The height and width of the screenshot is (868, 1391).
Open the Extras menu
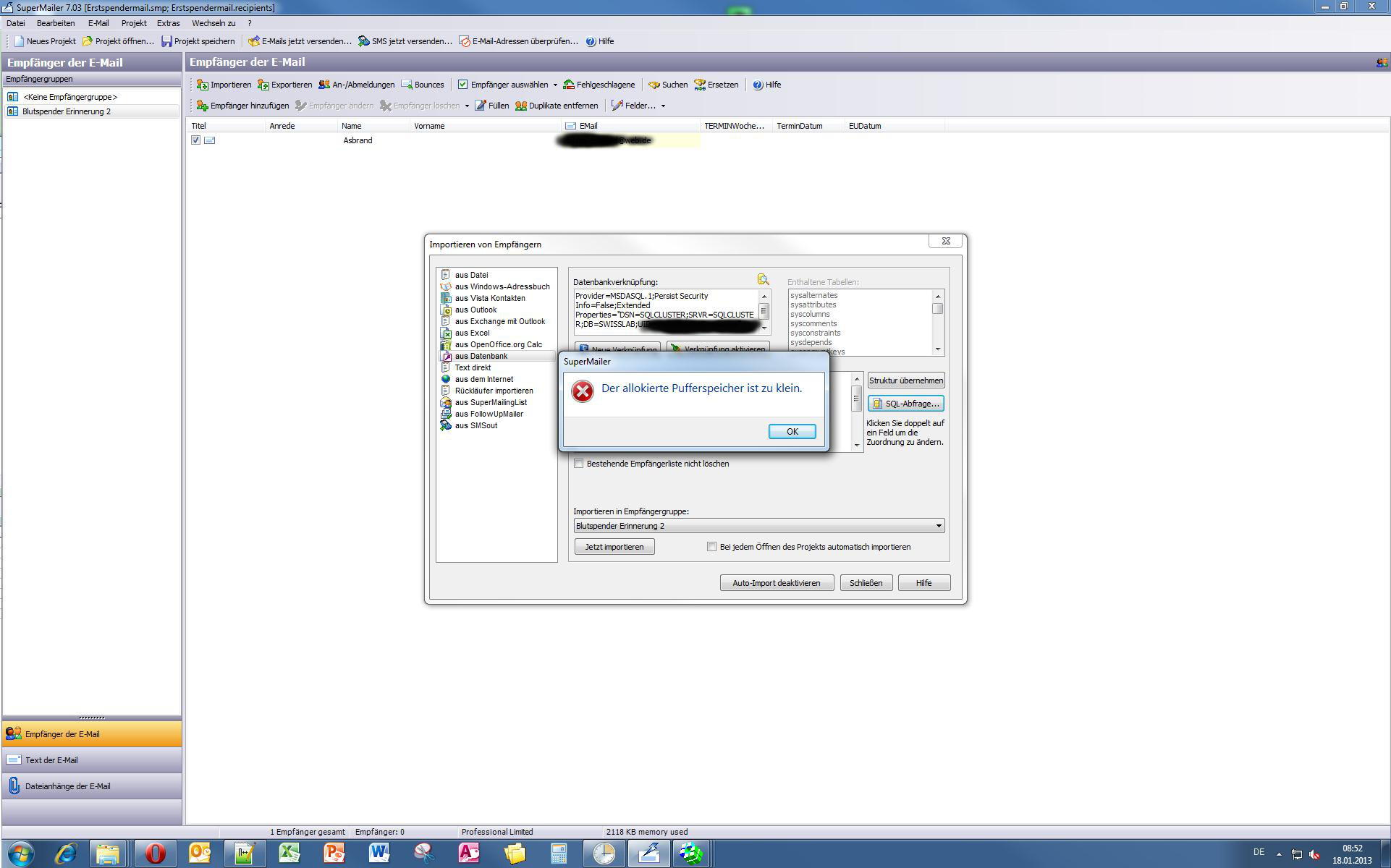click(x=168, y=23)
